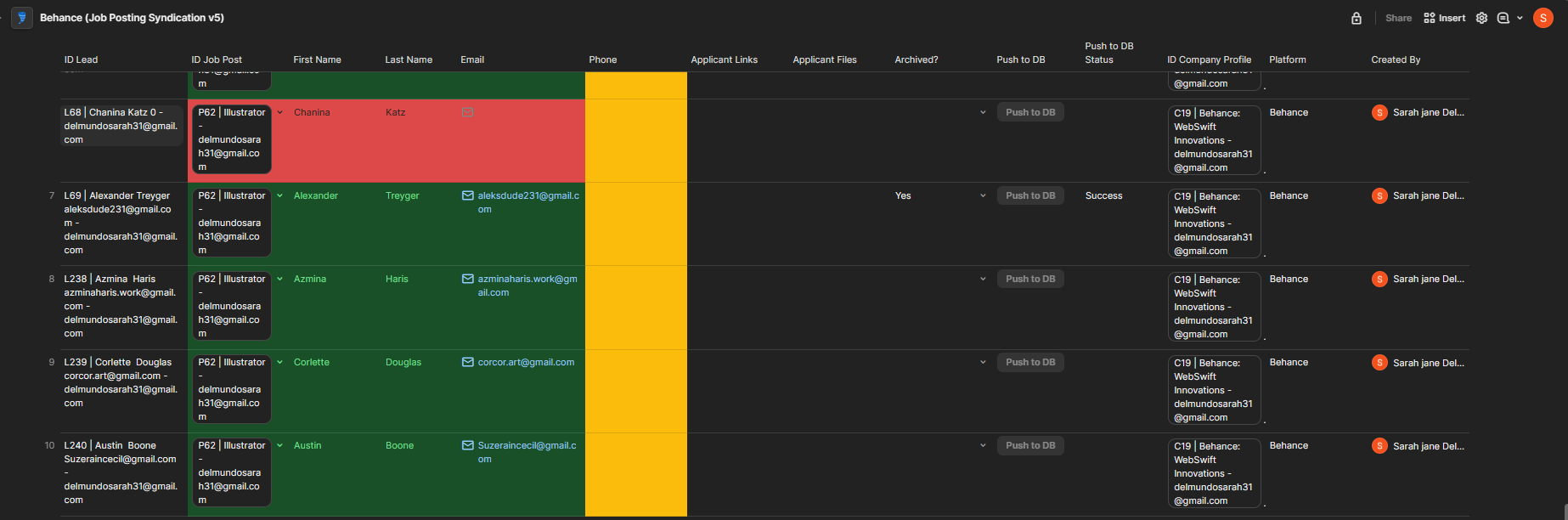Screen dimensions: 1568x520
Task: Click the envelope icon beside aleksdude231 email
Action: click(468, 195)
